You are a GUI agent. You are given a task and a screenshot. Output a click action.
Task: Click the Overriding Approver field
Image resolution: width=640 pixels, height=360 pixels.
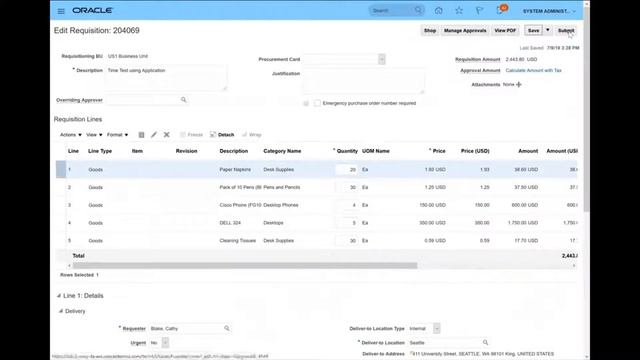(143, 100)
